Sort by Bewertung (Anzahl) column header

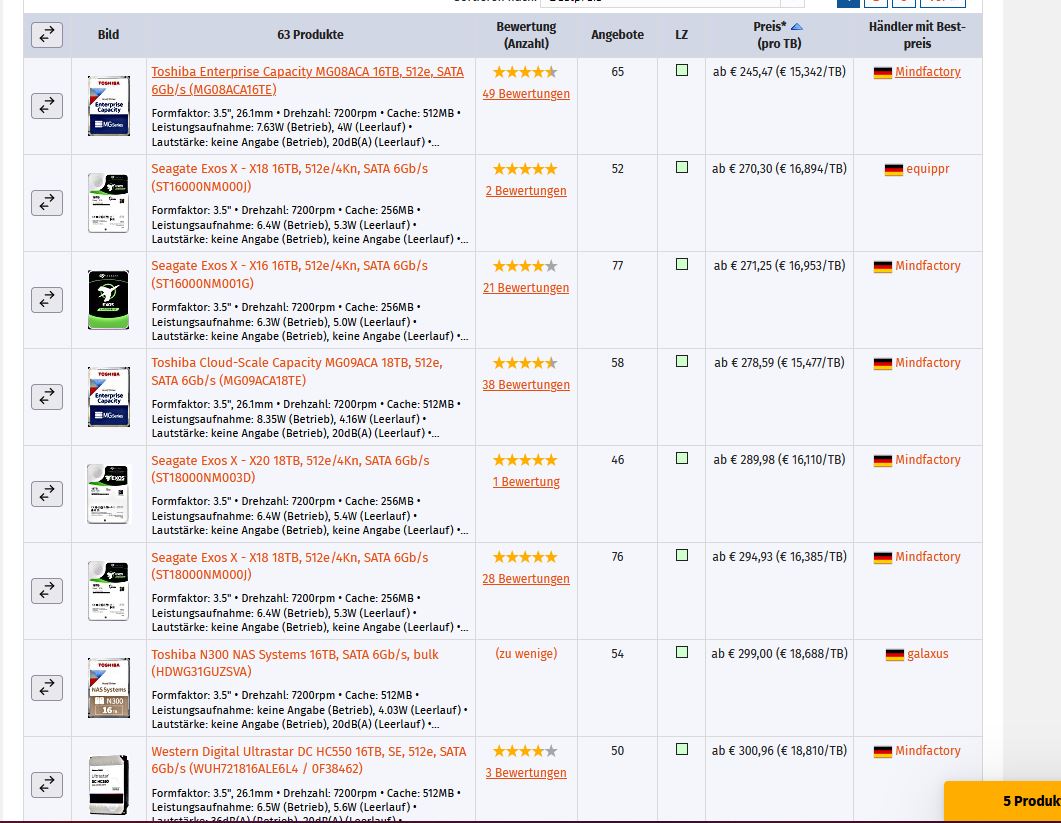(526, 35)
